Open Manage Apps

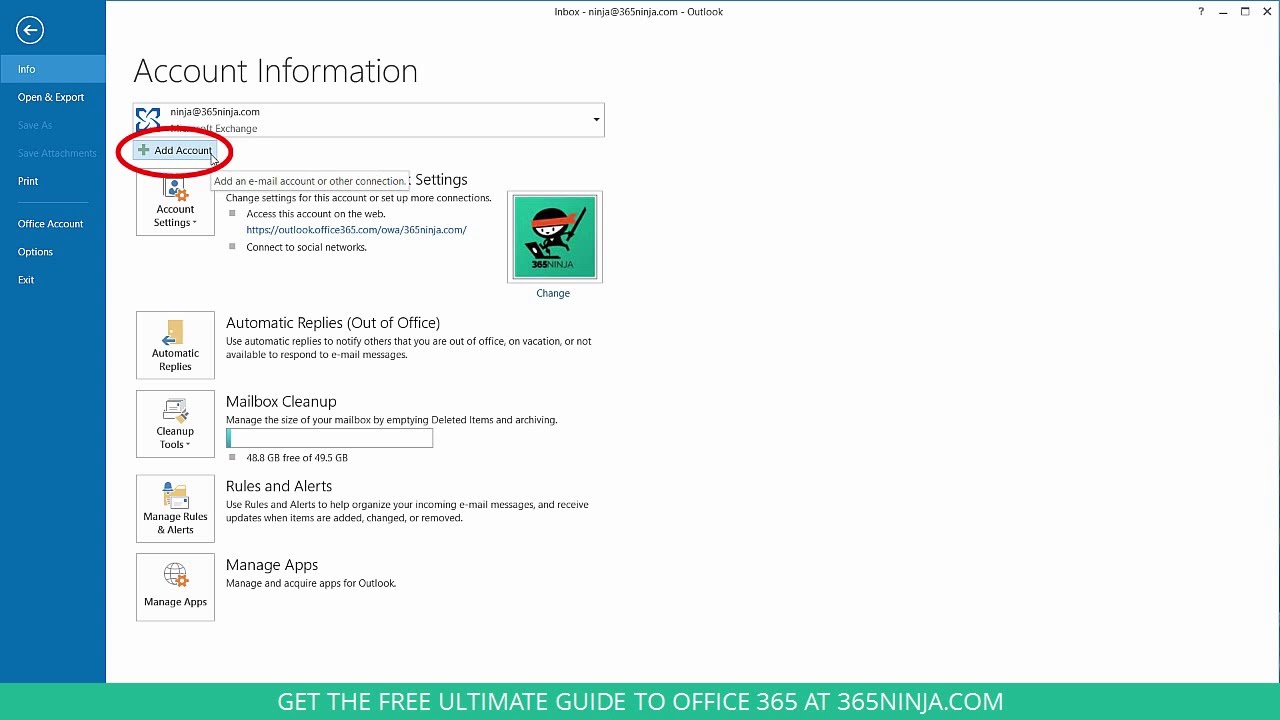(175, 587)
